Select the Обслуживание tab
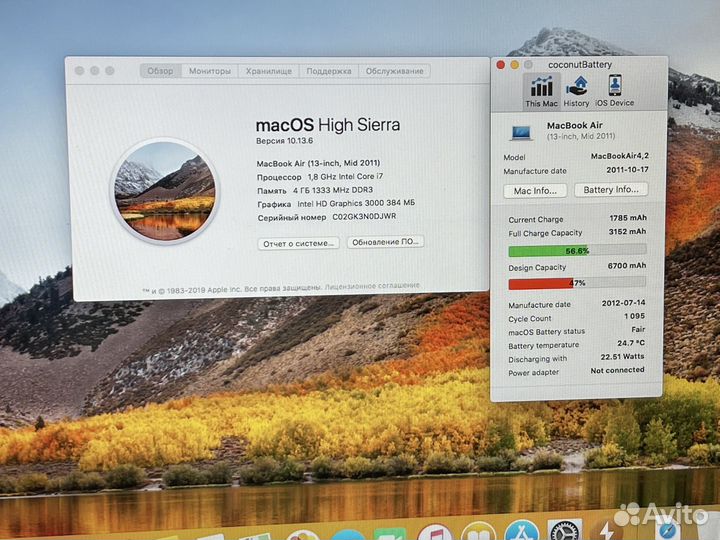 click(x=394, y=71)
